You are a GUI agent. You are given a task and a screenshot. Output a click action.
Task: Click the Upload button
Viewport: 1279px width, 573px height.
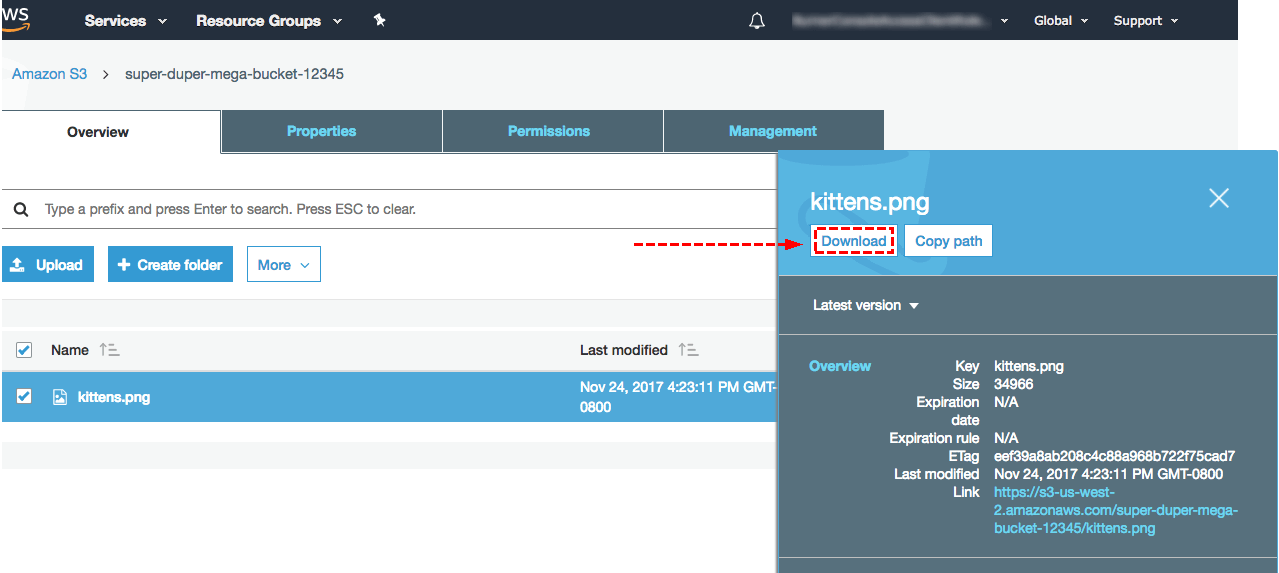click(x=48, y=265)
